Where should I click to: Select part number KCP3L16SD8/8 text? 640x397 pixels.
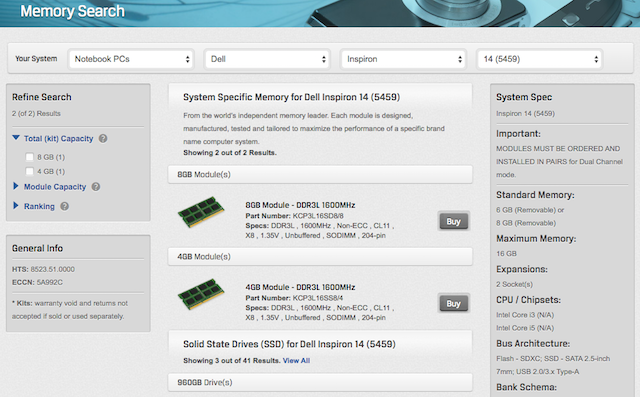pyautogui.click(x=318, y=216)
